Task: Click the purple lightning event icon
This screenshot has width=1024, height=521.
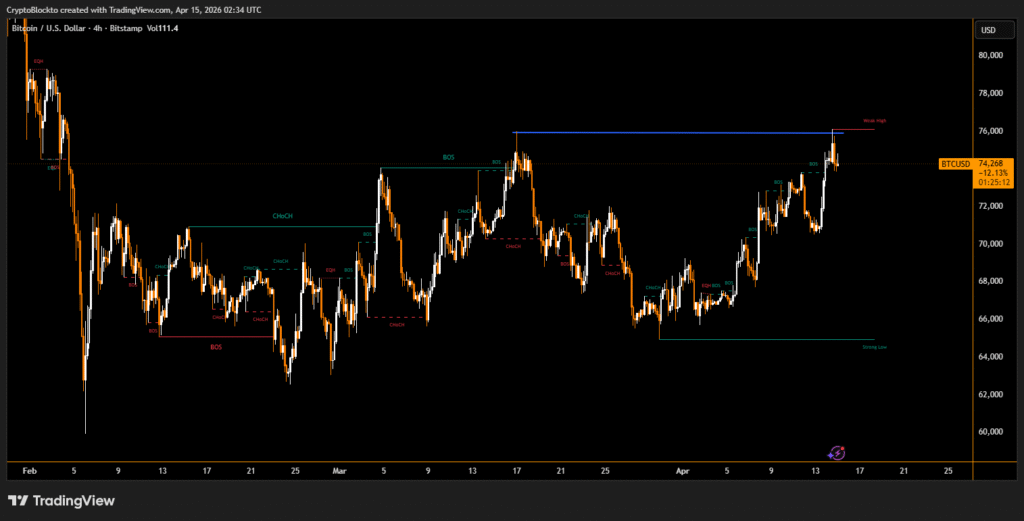Action: click(x=838, y=453)
